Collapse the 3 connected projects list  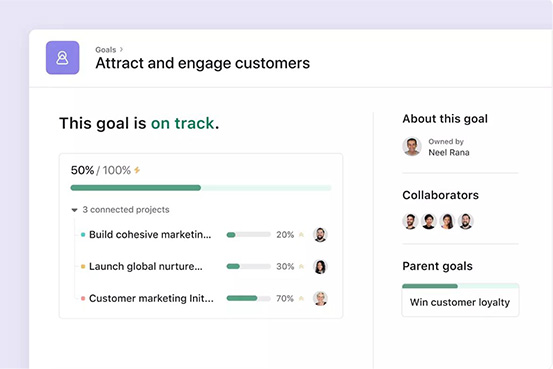74,210
